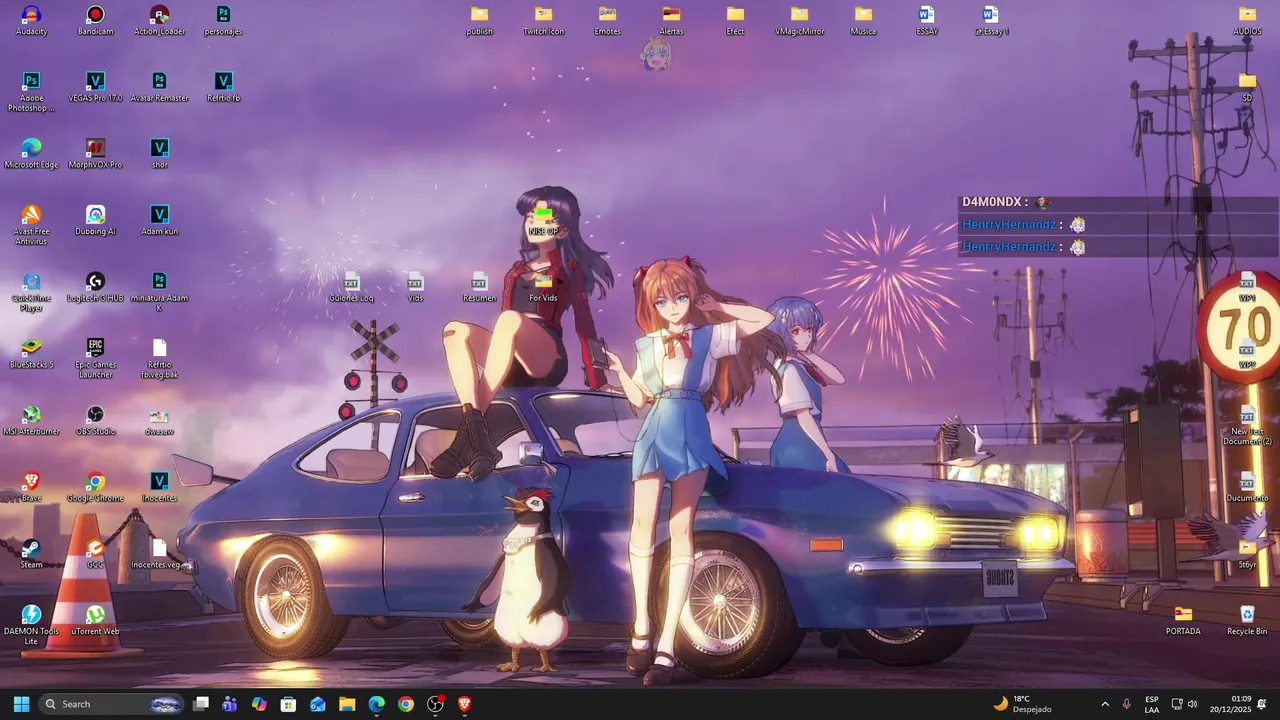Open the Steam desktop shortcut
1280x720 pixels.
31,555
